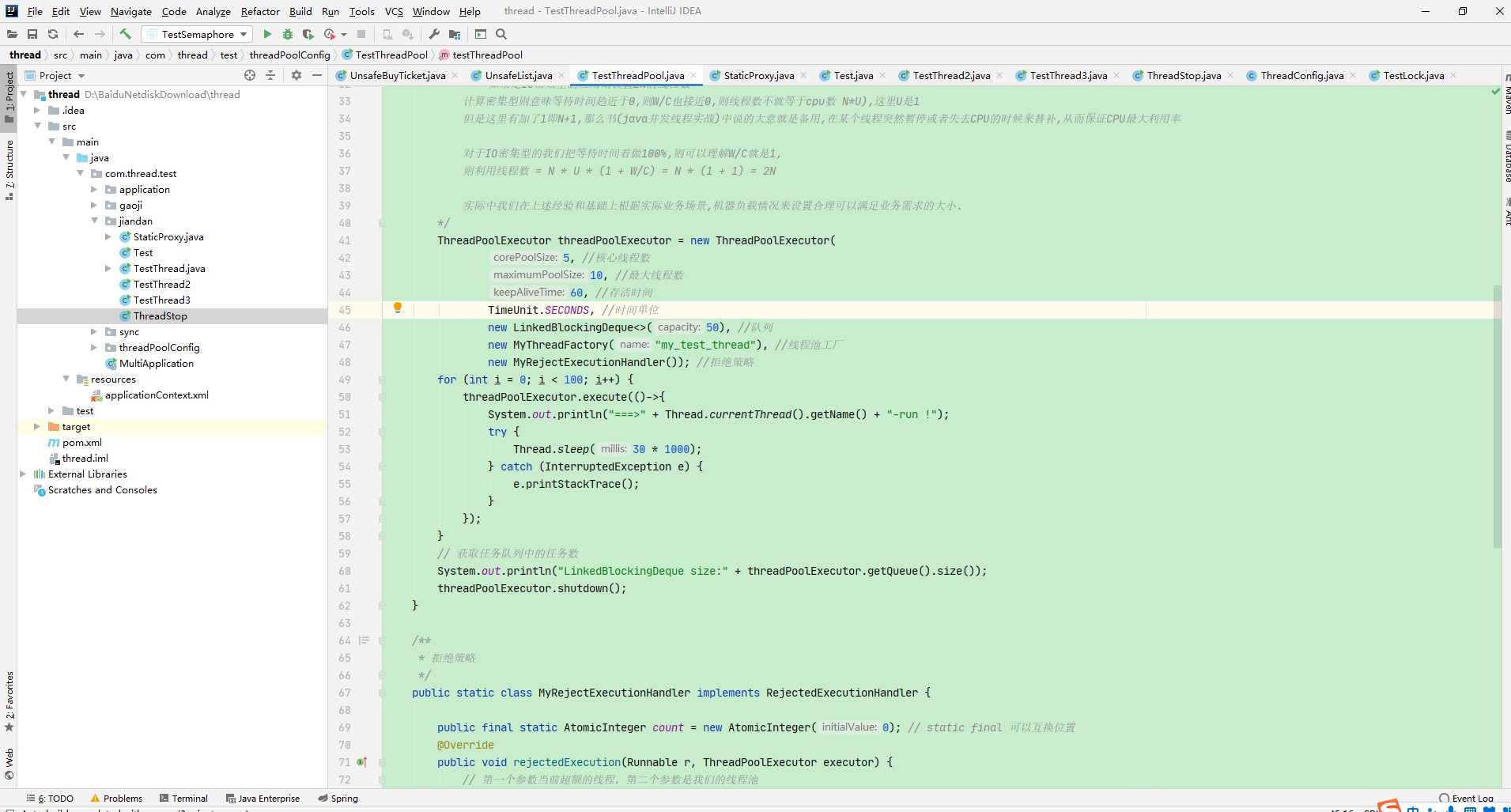Expand the application package
This screenshot has width=1511, height=812.
(94, 189)
